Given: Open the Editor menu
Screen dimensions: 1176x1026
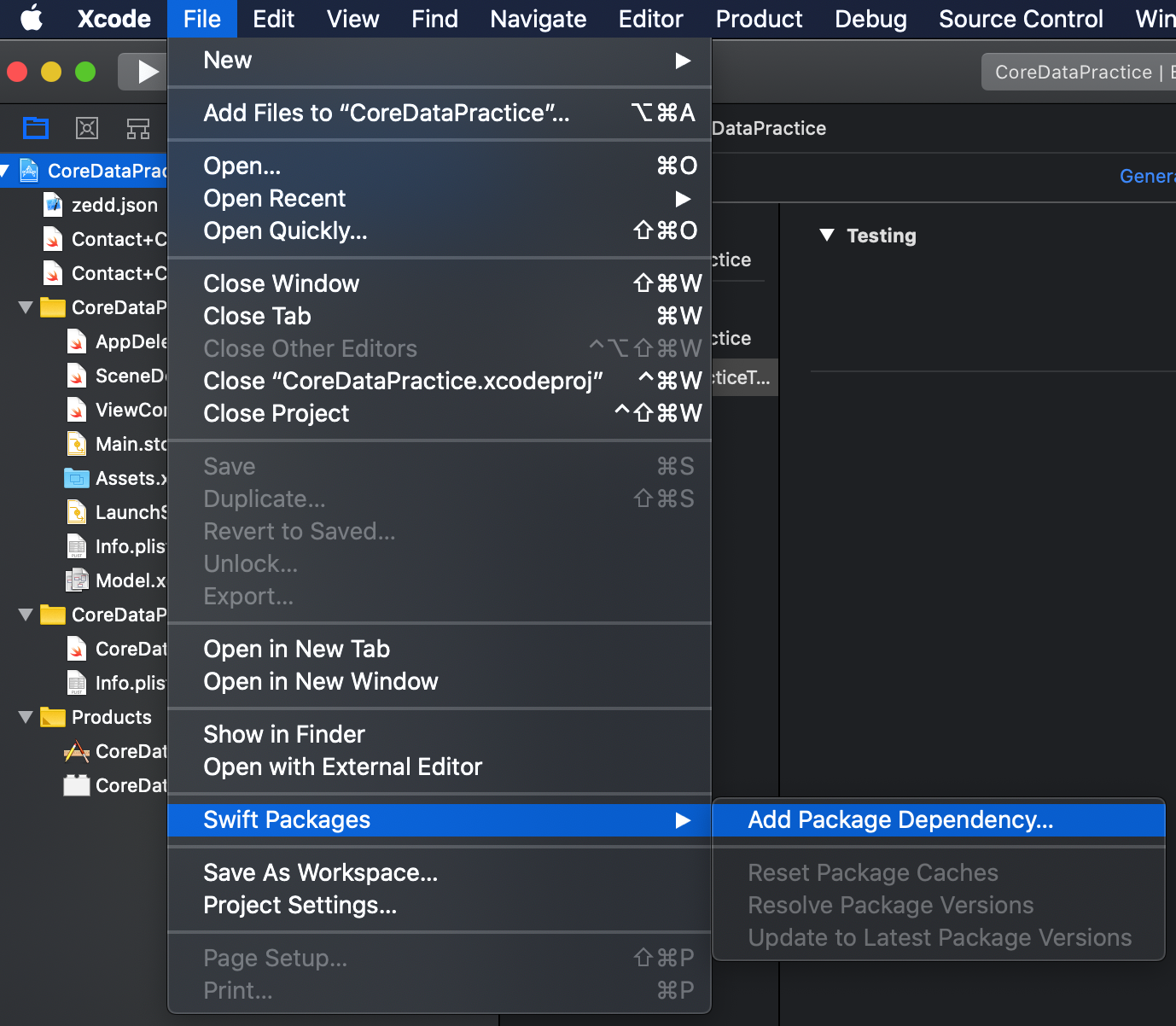Looking at the screenshot, I should click(651, 19).
